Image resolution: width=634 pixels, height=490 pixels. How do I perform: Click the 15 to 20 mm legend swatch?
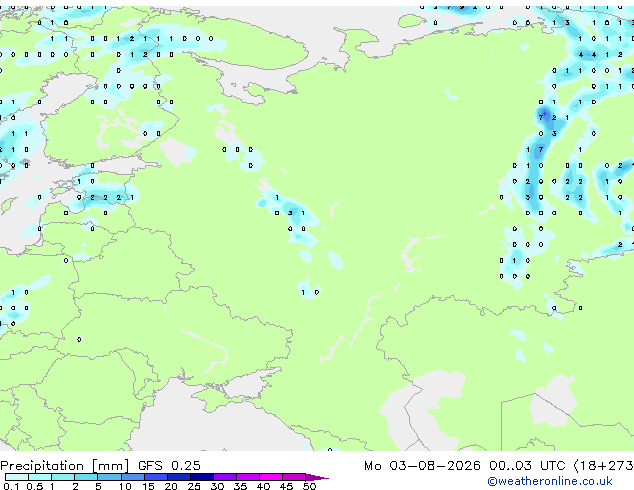pyautogui.click(x=156, y=477)
